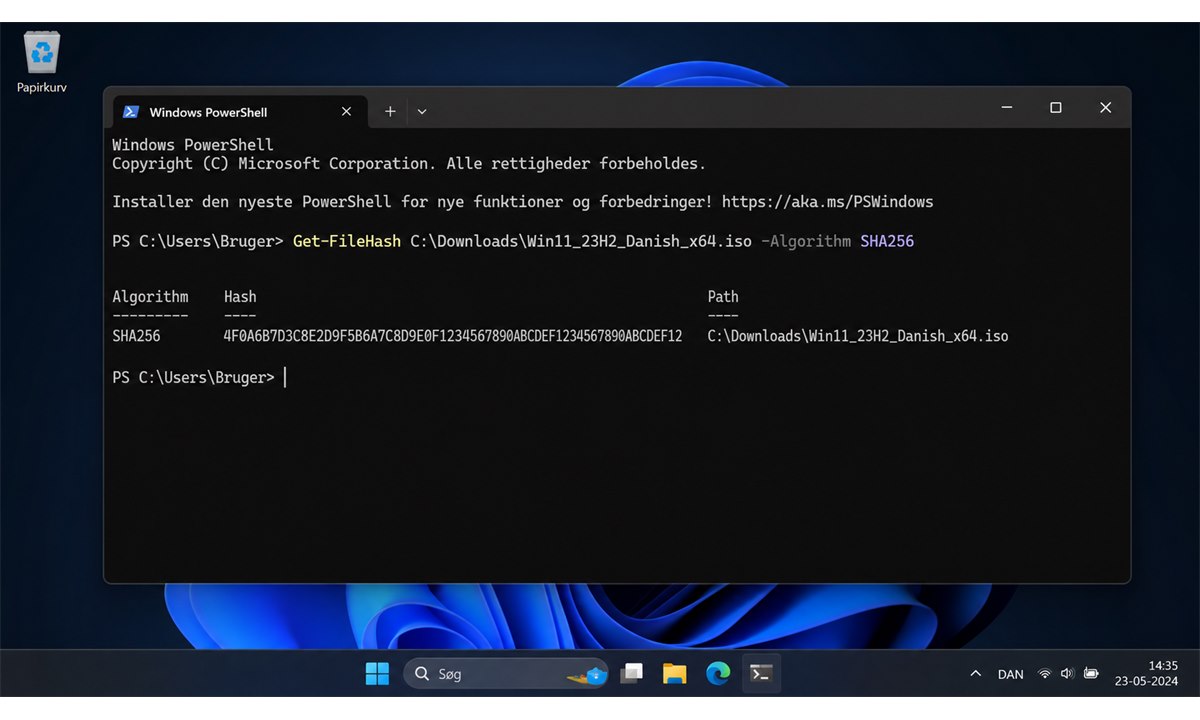Click the SHA256 argument in the command
The image size is (1200, 720).
(x=887, y=241)
